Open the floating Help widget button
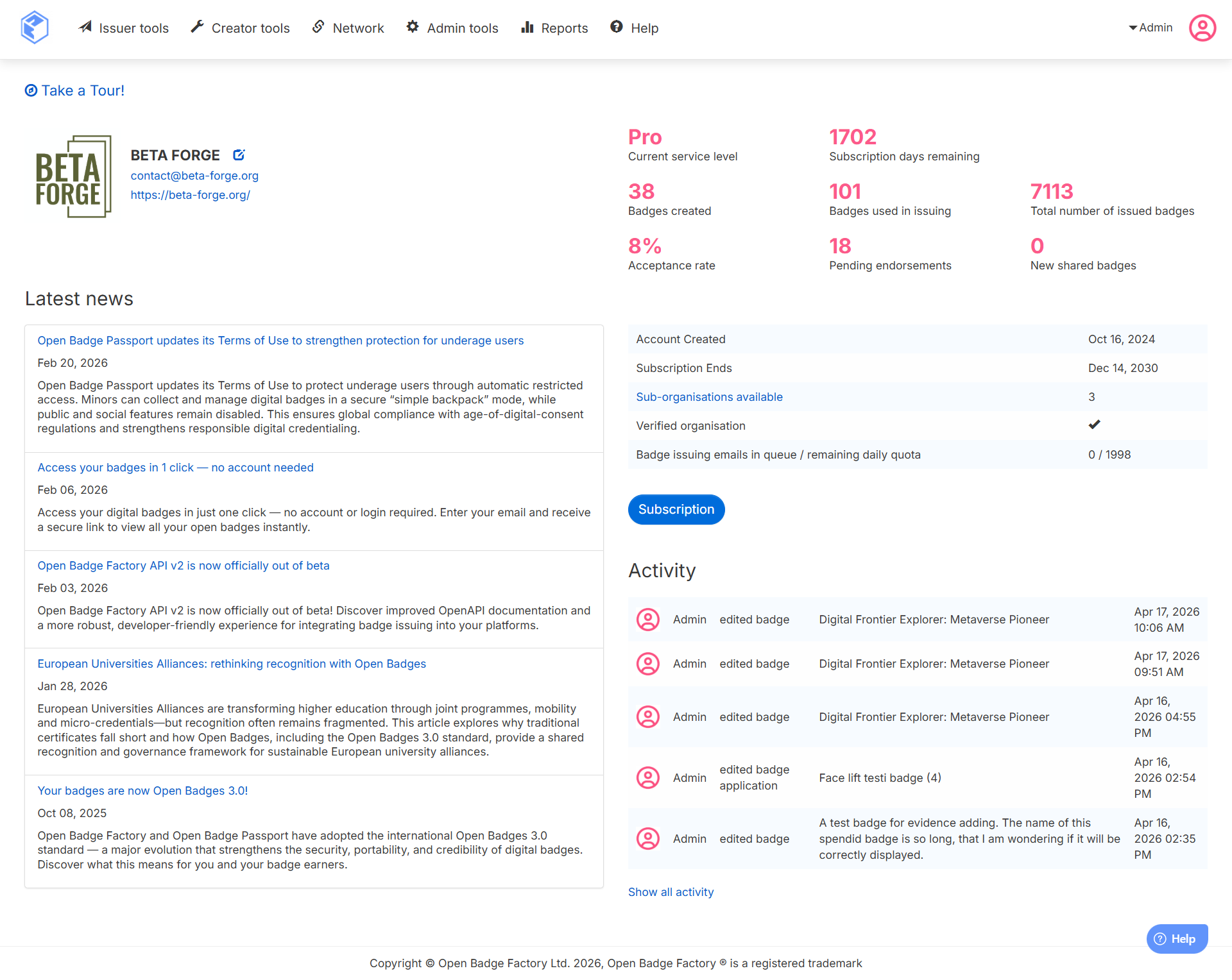 (1177, 939)
